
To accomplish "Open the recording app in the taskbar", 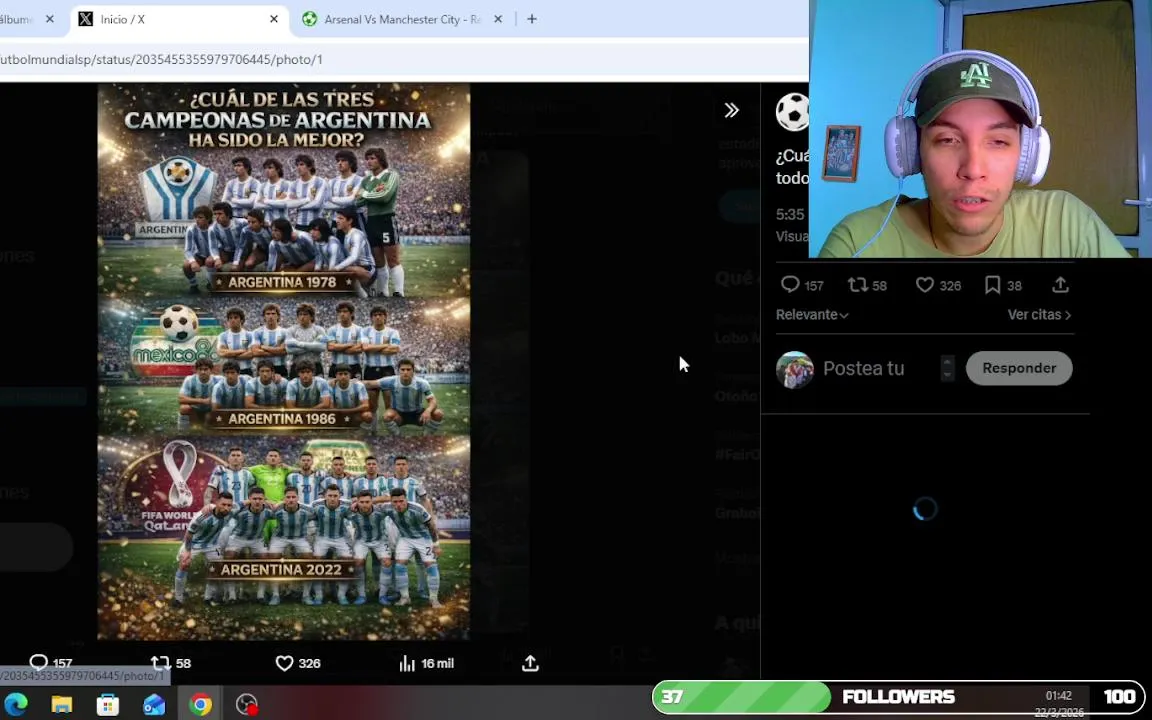I will tap(247, 705).
